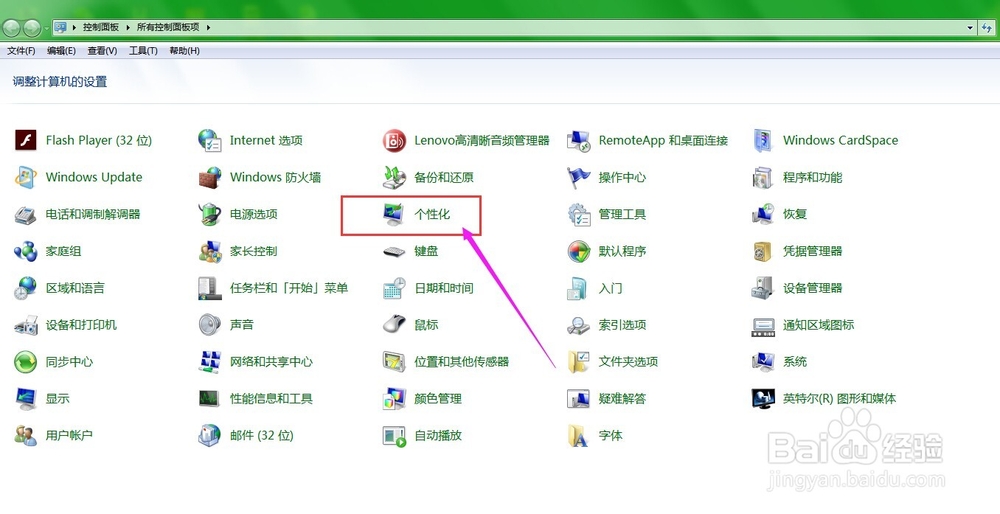This screenshot has width=1000, height=514.
Task: Open the 系统 link
Action: coord(795,362)
